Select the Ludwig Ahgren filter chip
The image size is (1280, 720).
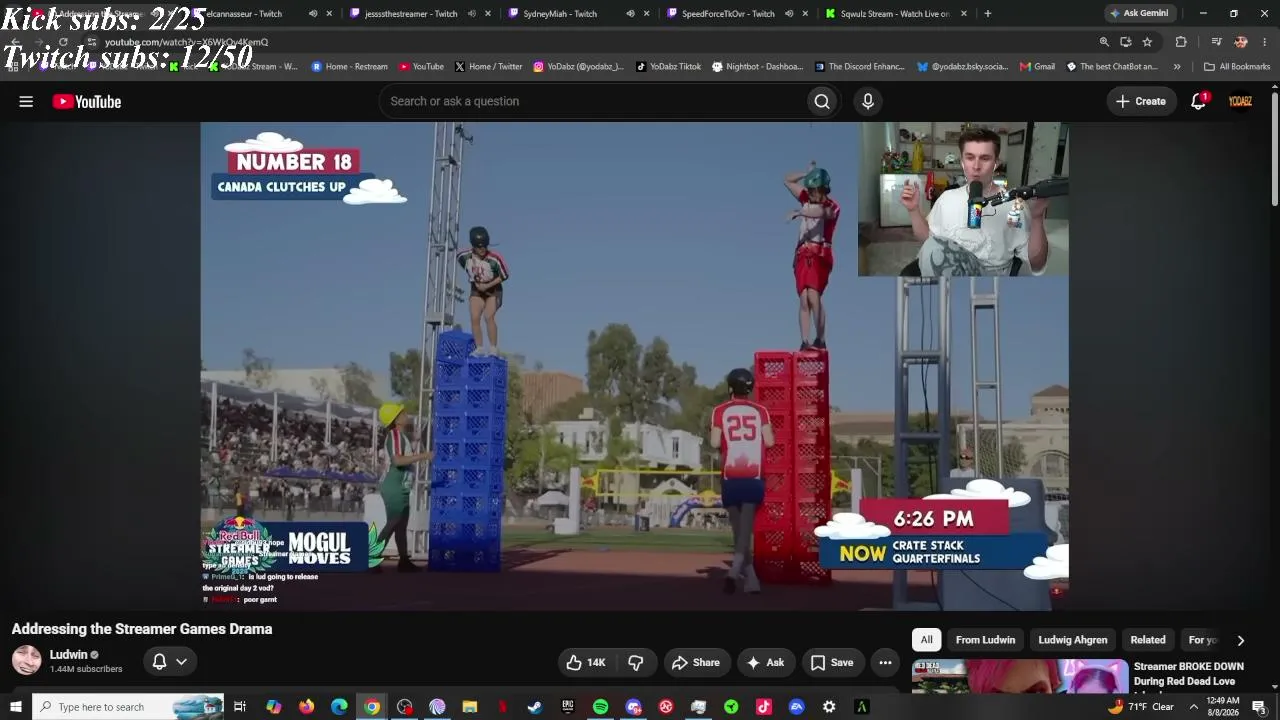click(1073, 640)
